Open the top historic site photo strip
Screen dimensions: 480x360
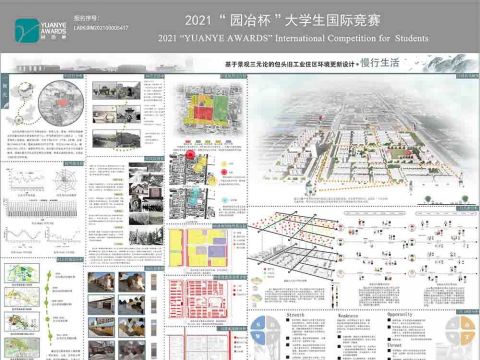pos(116,90)
